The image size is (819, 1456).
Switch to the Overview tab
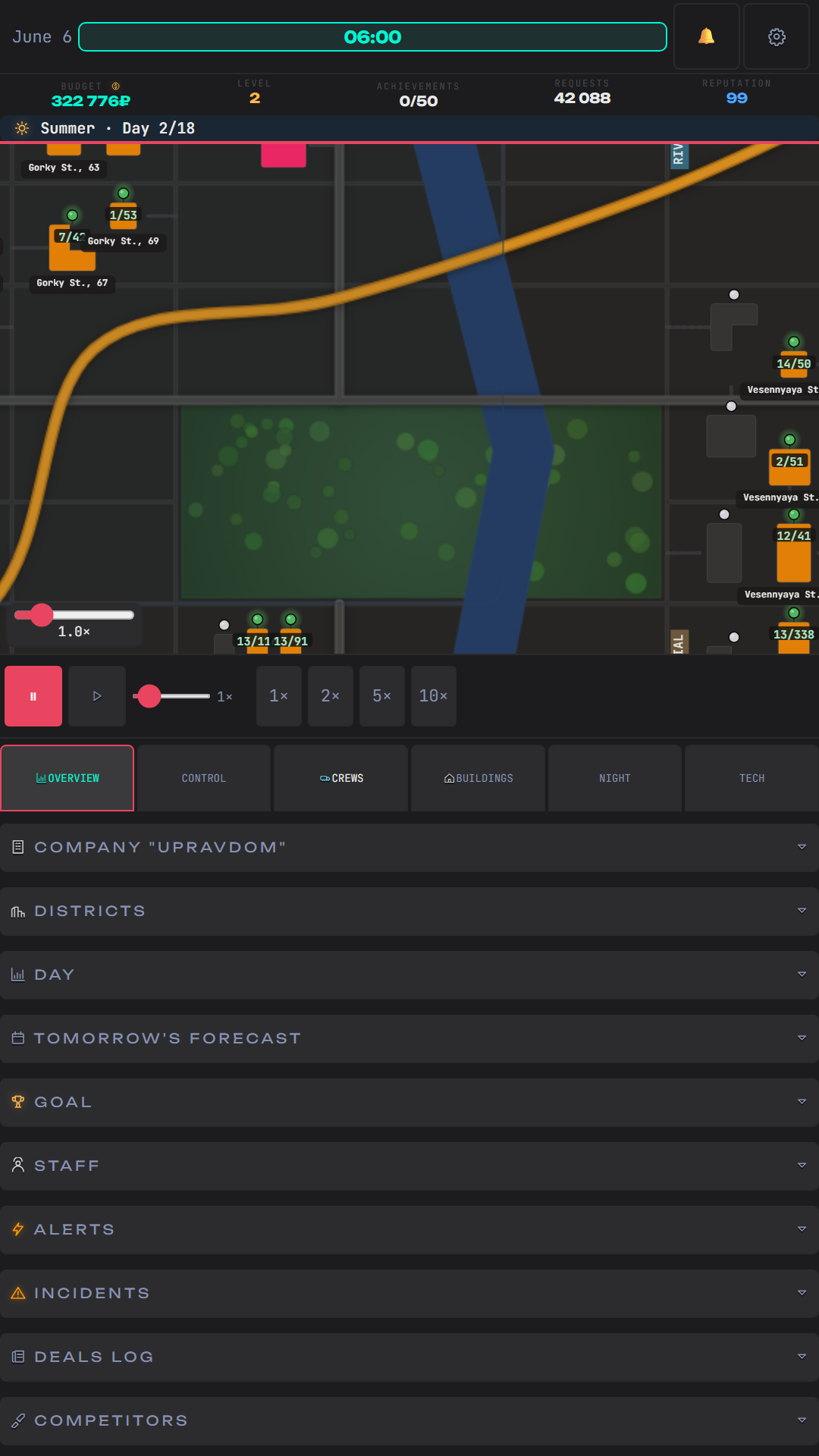pyautogui.click(x=67, y=778)
